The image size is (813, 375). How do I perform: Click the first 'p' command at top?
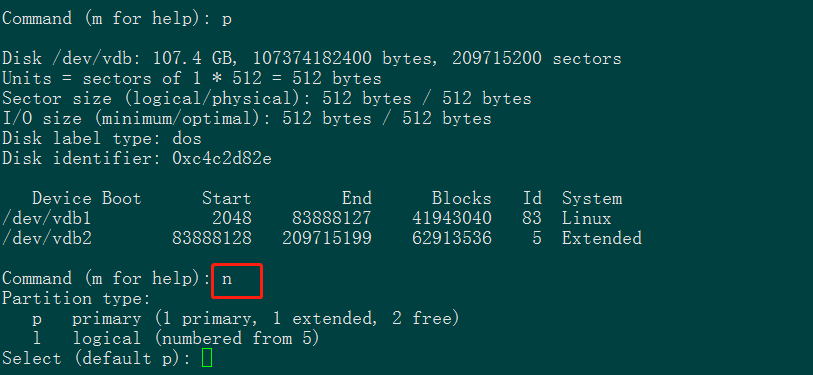(x=227, y=20)
